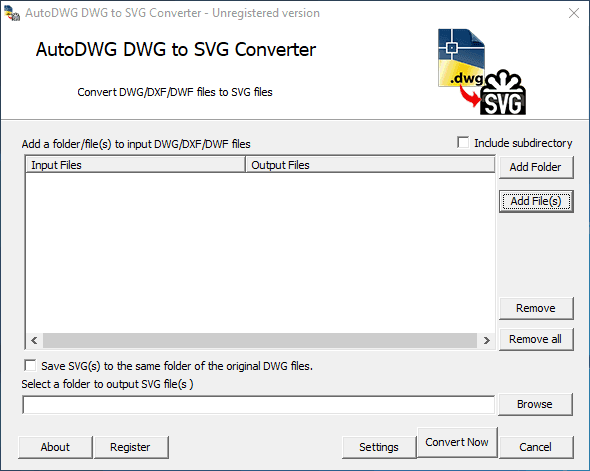590x471 pixels.
Task: Browse for an output folder
Action: click(x=535, y=404)
